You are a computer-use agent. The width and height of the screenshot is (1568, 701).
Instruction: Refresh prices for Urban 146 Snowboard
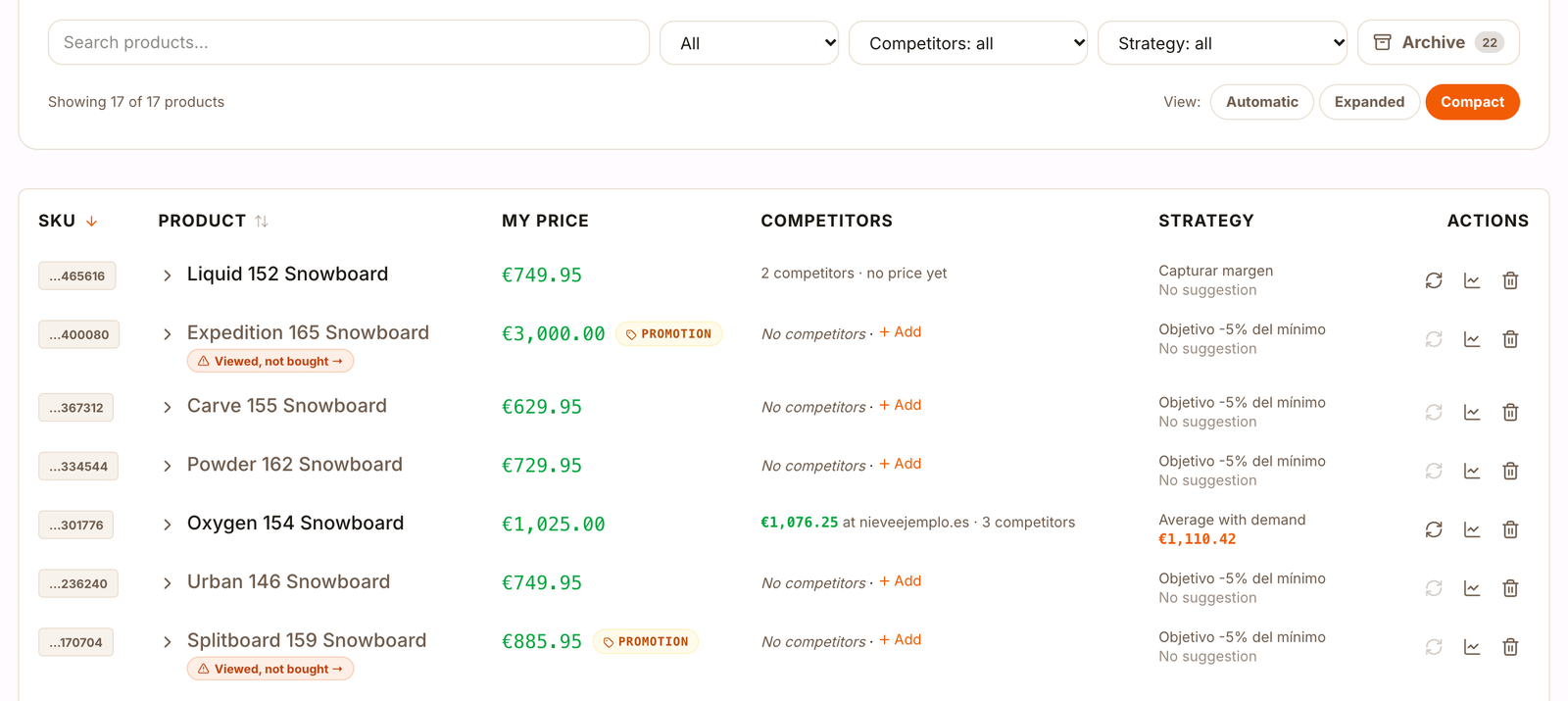(x=1434, y=588)
